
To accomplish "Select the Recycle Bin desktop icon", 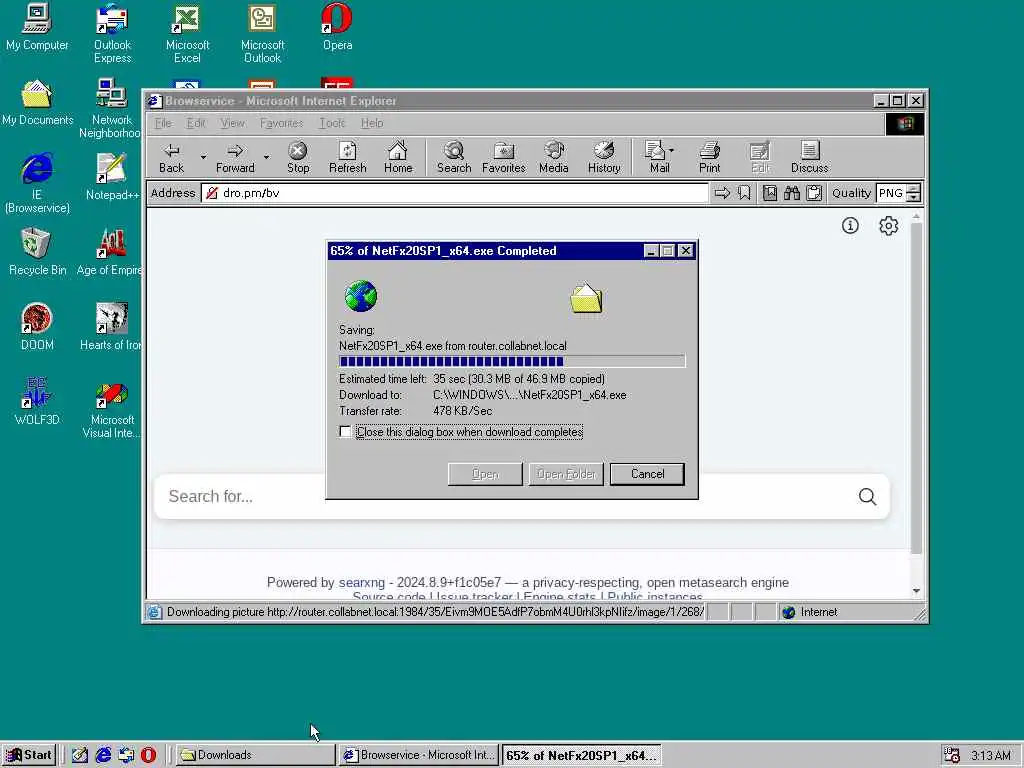I will tap(37, 252).
